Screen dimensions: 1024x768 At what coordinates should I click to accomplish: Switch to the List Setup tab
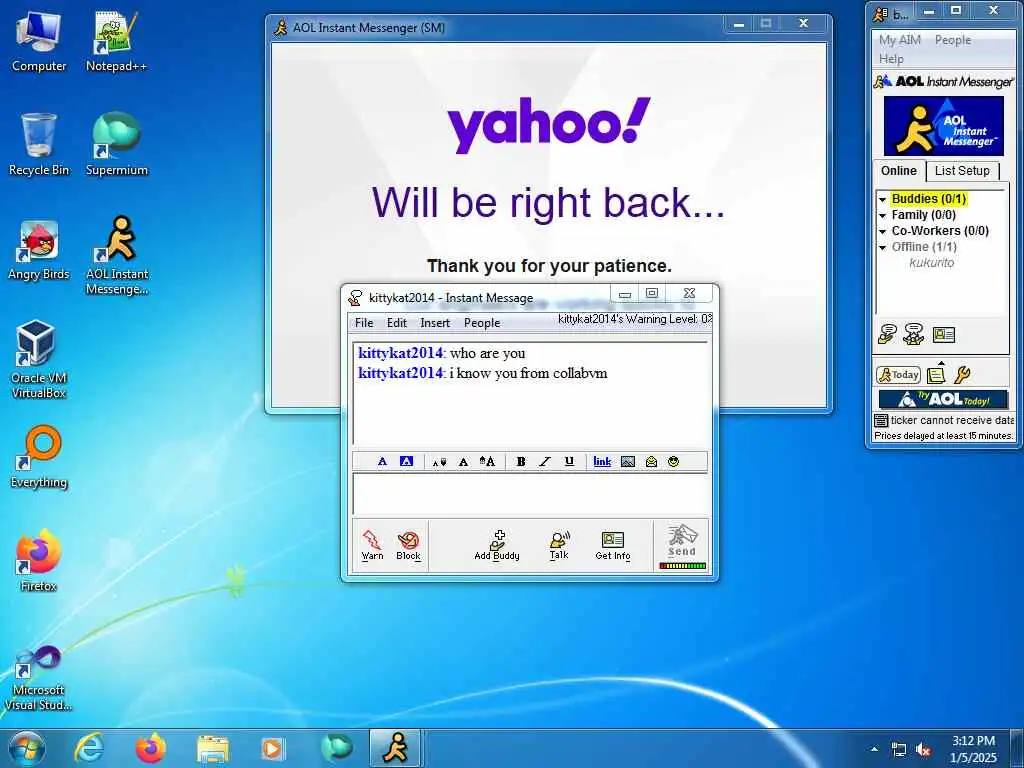[962, 170]
